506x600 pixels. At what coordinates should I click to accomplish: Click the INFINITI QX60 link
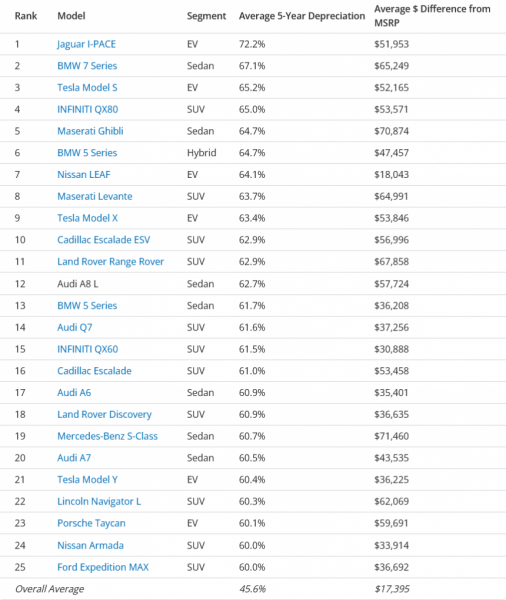[88, 349]
